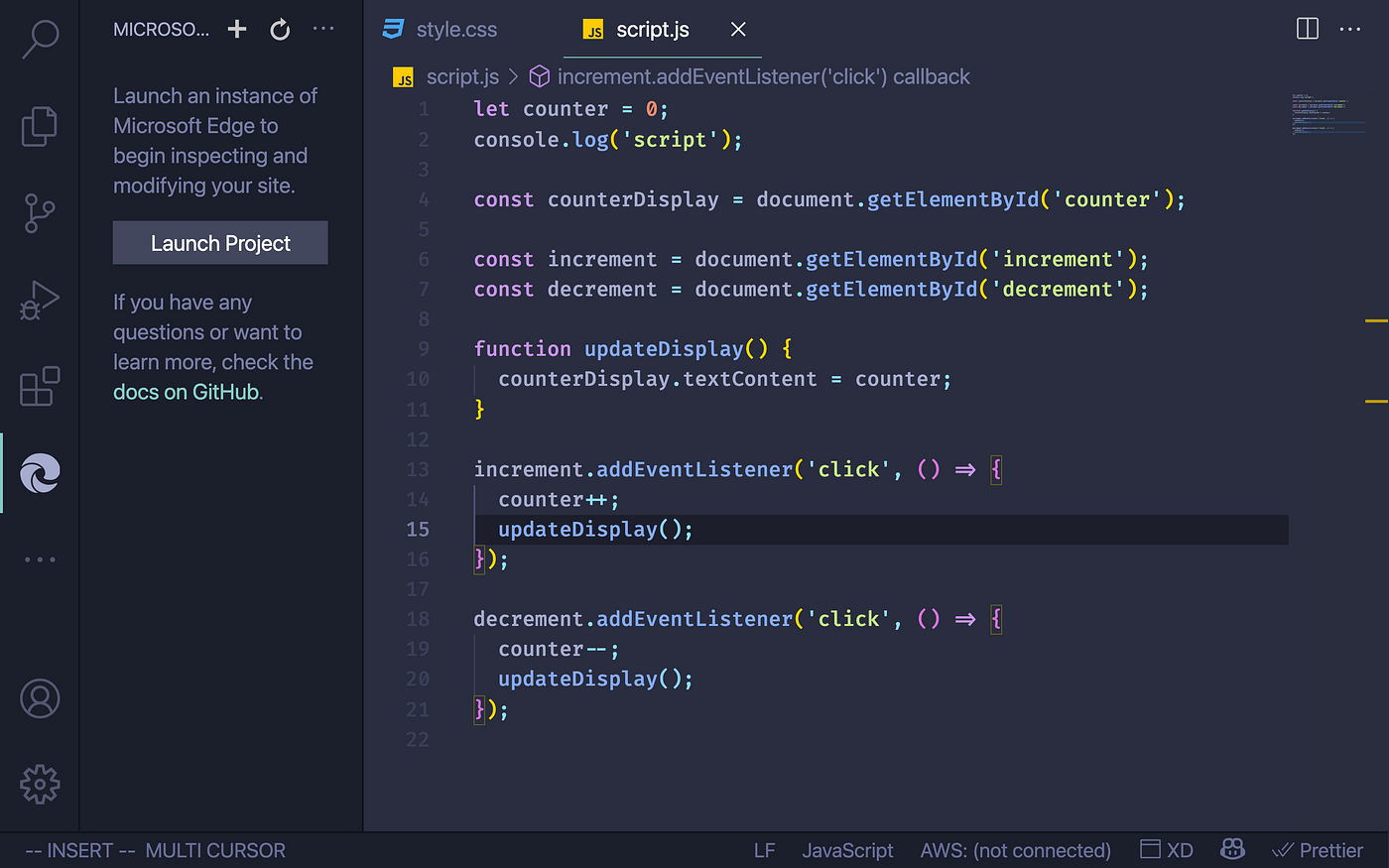Switch to the style.css tab
The width and height of the screenshot is (1389, 868).
[x=455, y=29]
